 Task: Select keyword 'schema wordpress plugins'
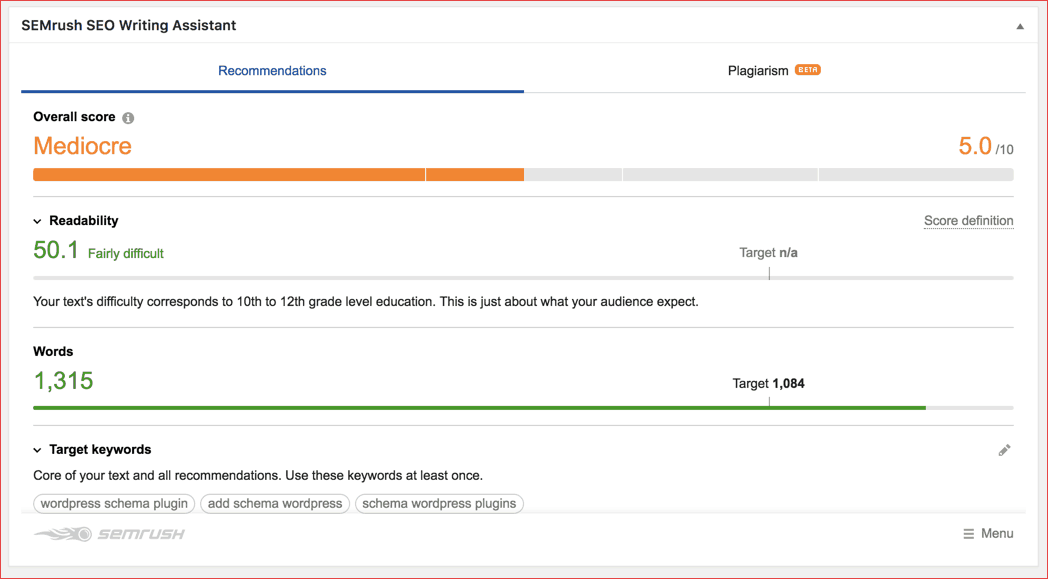click(439, 503)
